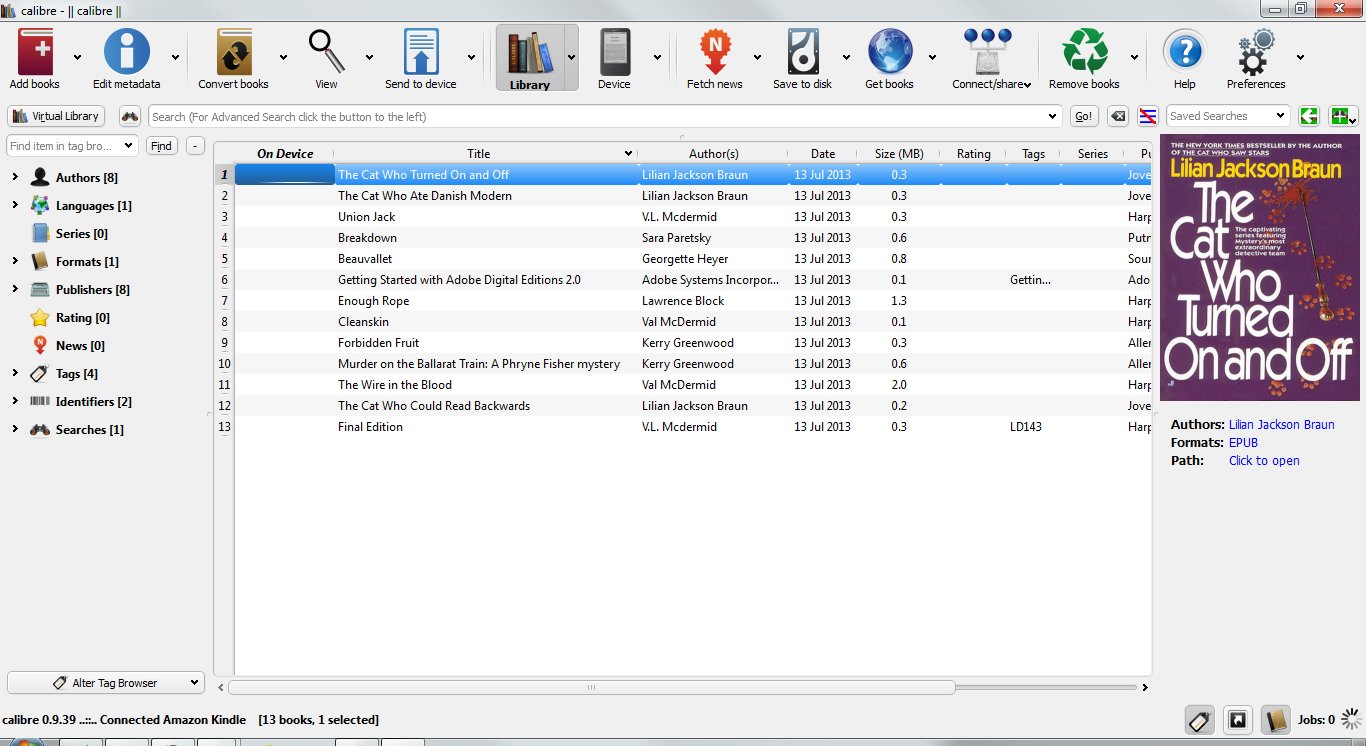Switch to the Device view icon
The height and width of the screenshot is (746, 1366).
(x=614, y=52)
